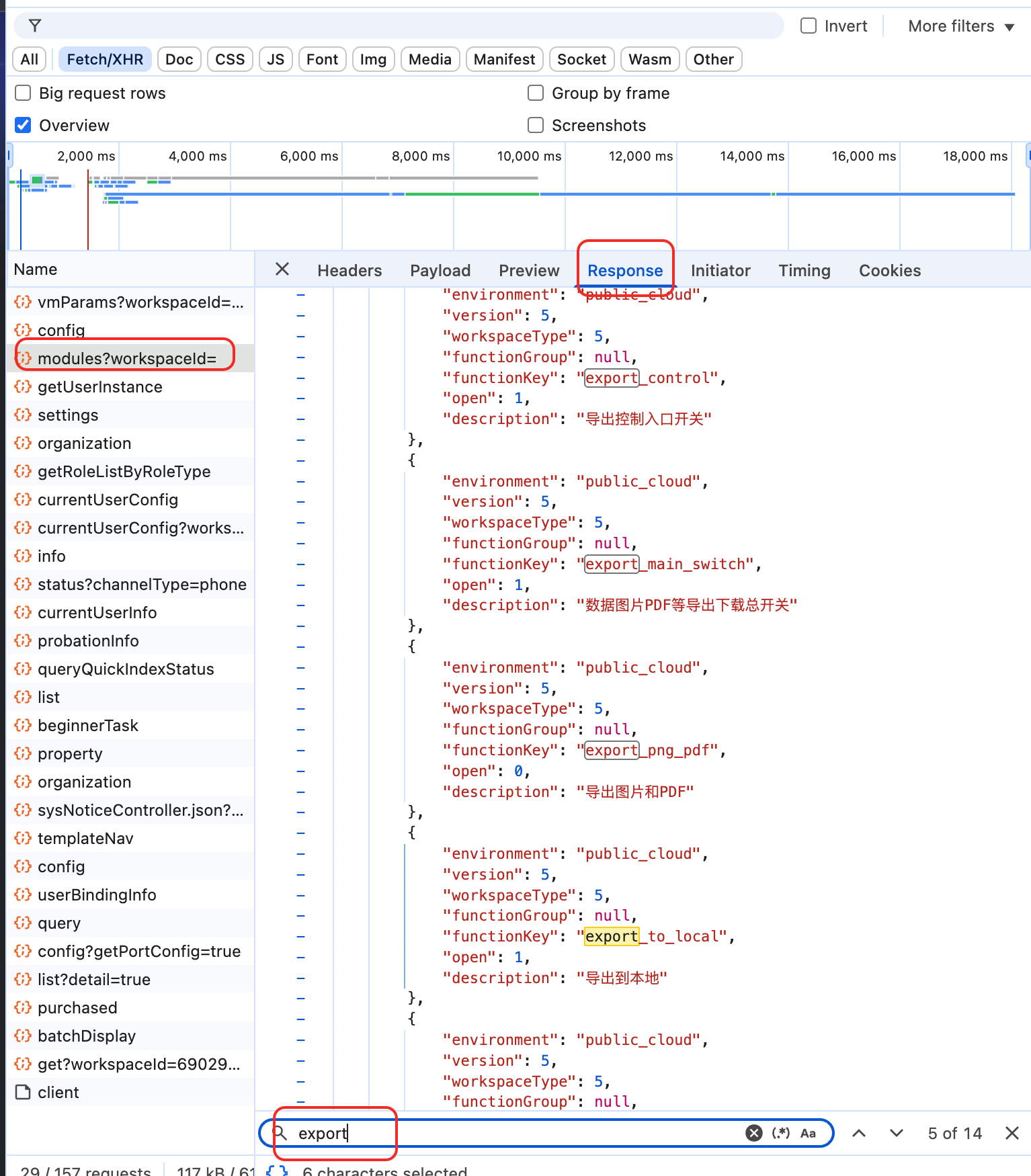Close the request details panel

[x=282, y=269]
